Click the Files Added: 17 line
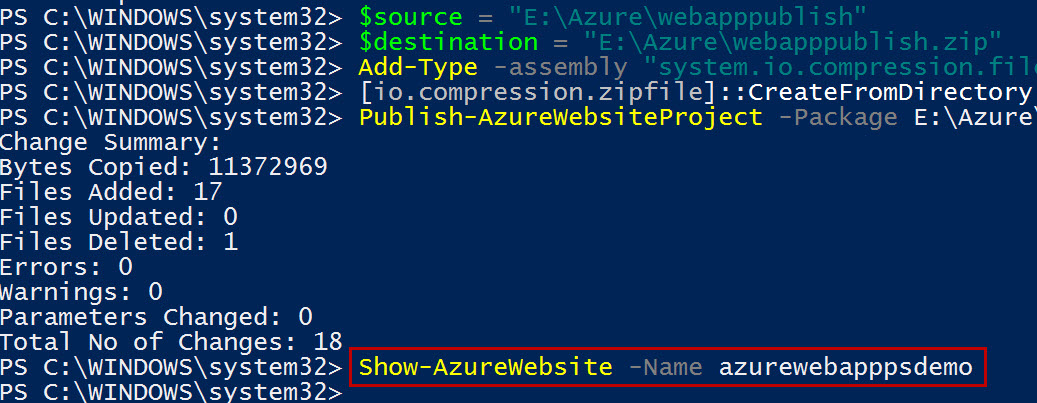The image size is (1037, 403). [111, 193]
